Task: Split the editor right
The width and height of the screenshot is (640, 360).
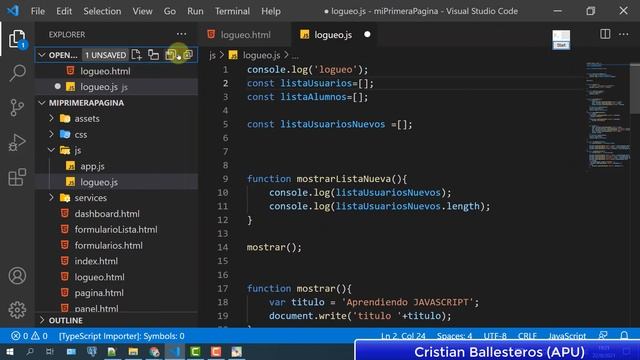Action: point(605,34)
